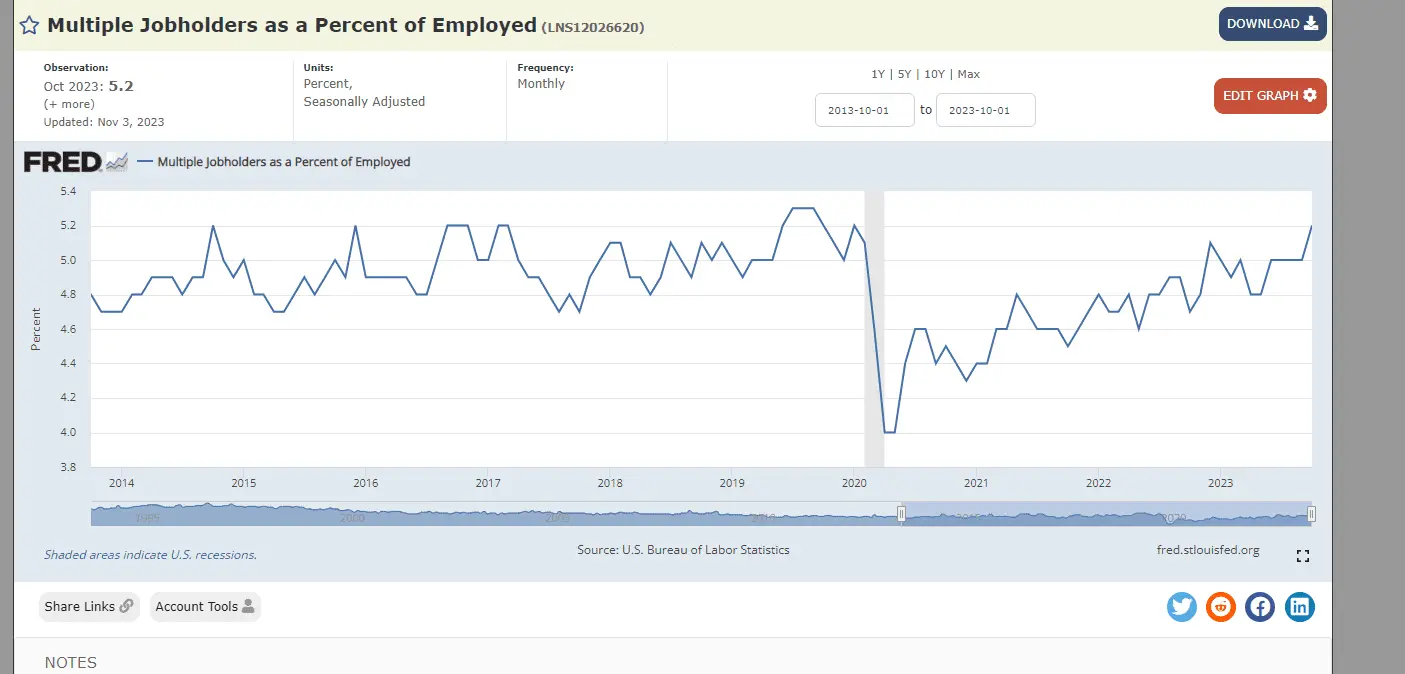Share chart via LinkedIn icon
1405x674 pixels.
coord(1299,606)
